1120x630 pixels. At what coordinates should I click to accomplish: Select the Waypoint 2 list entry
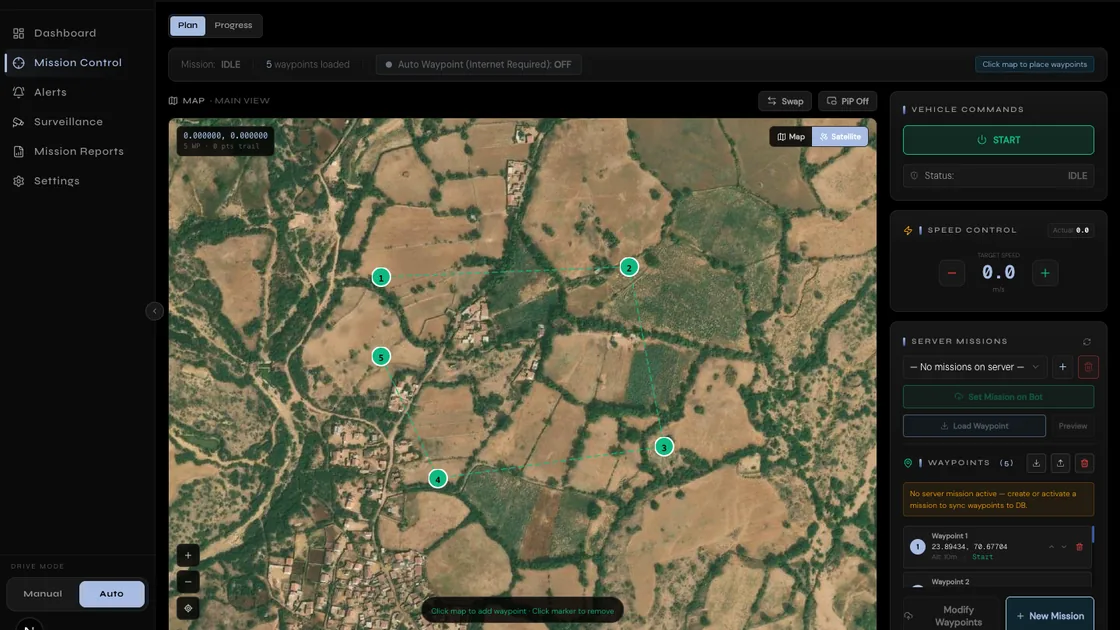click(997, 581)
